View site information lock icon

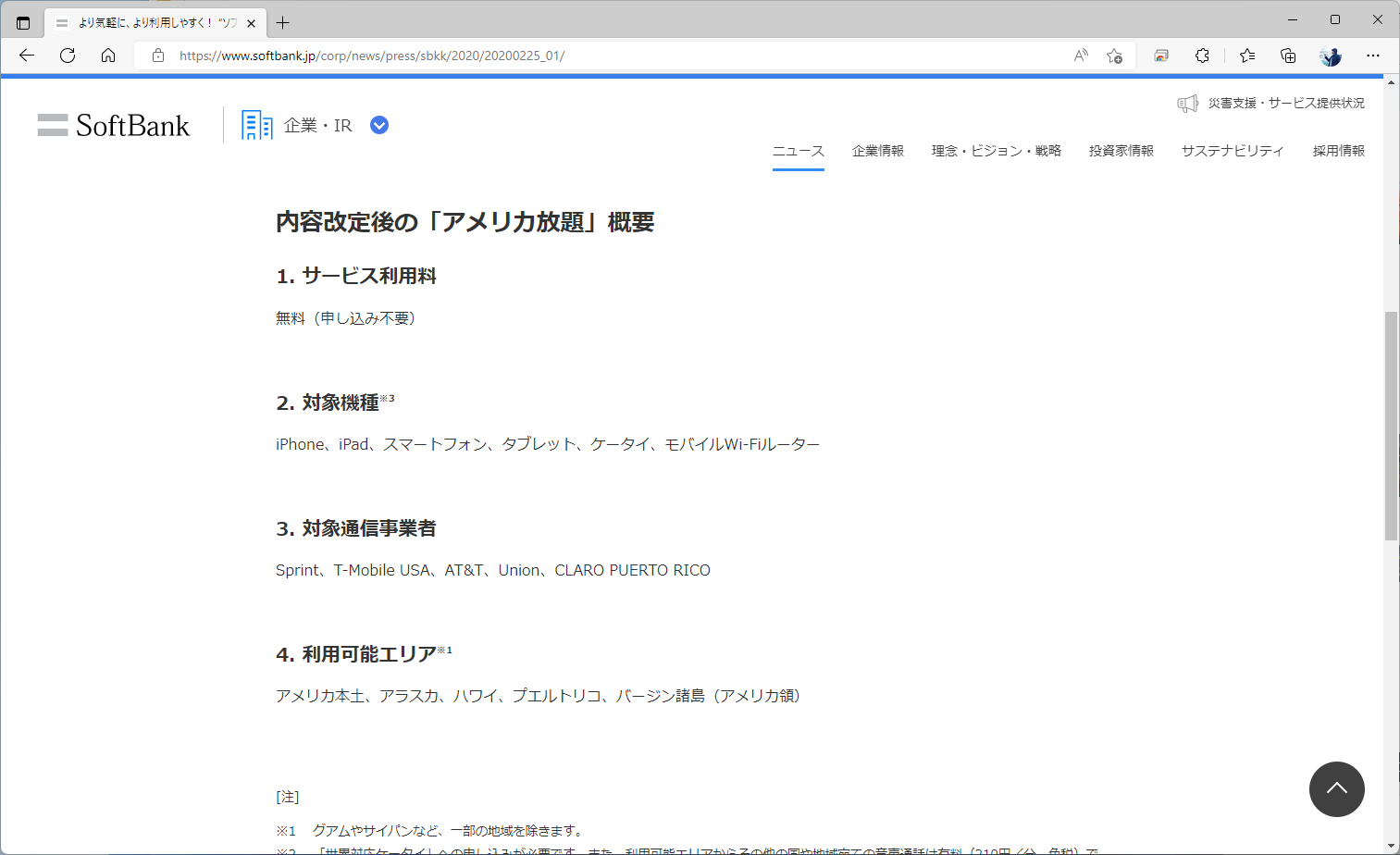(158, 56)
